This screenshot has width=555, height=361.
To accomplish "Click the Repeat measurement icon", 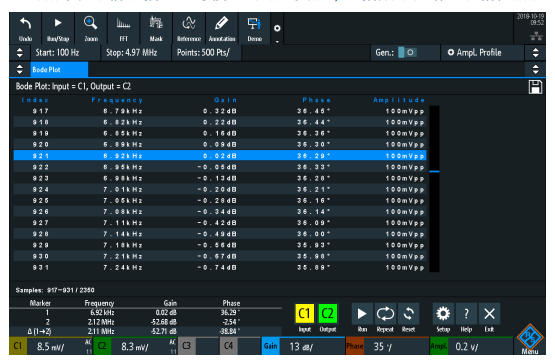I will (x=385, y=314).
